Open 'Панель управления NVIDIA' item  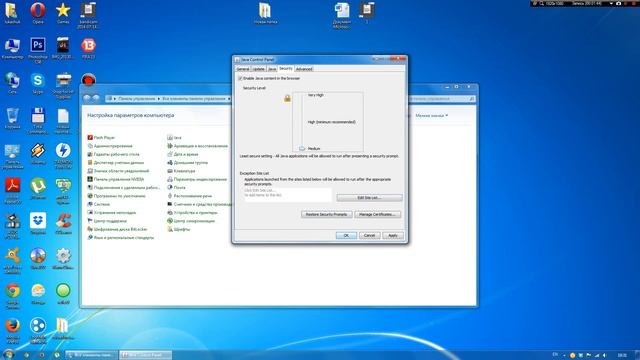pos(116,179)
